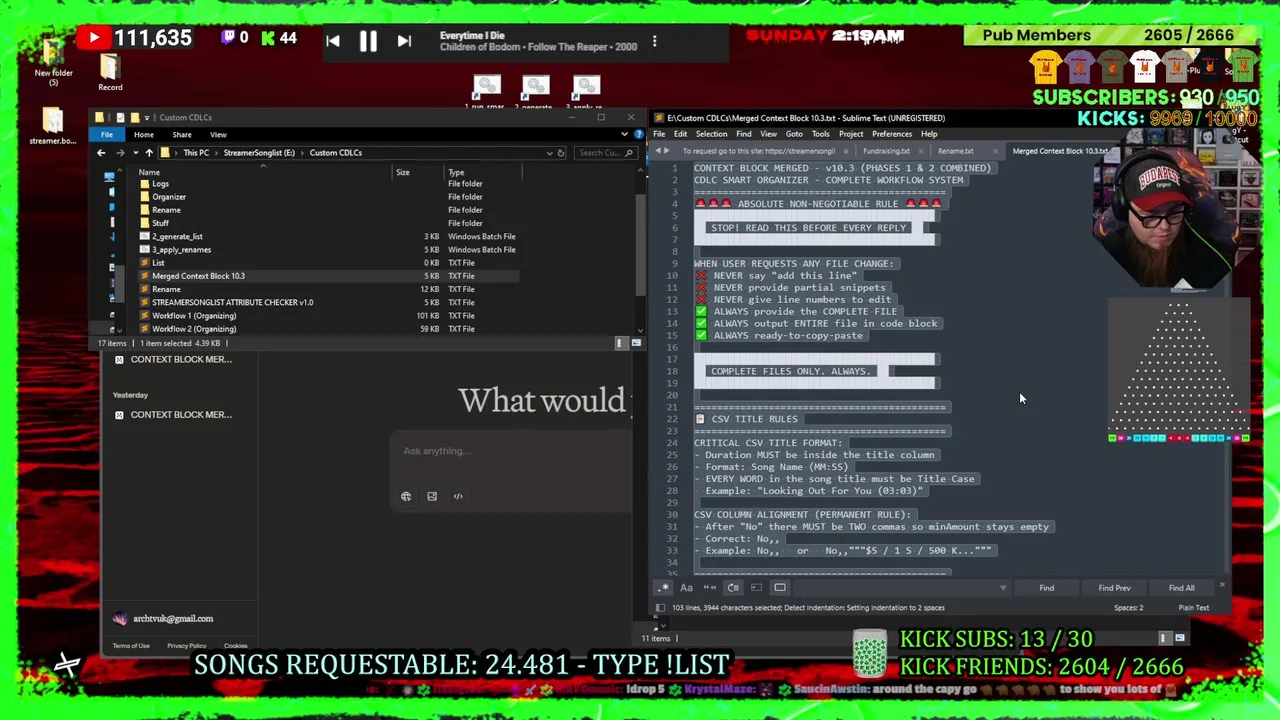
Task: Open the Record desktop icon
Action: coord(110,72)
